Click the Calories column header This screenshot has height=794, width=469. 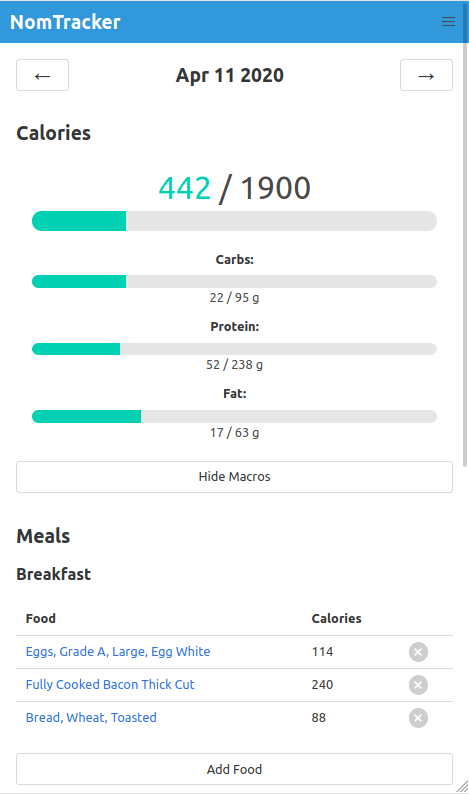coord(336,618)
